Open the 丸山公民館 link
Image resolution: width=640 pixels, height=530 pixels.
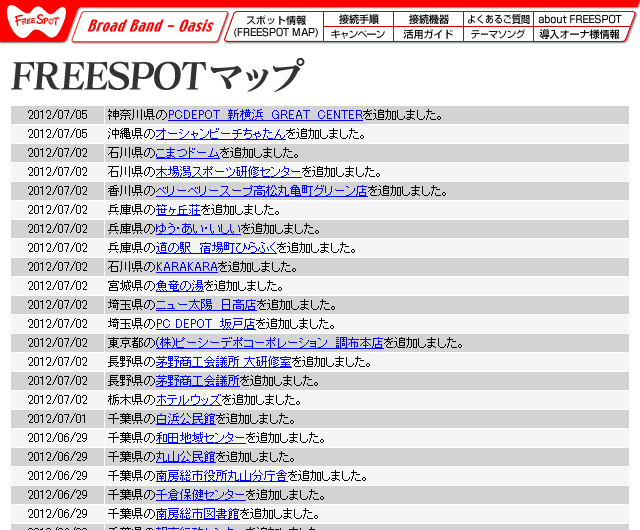click(185, 457)
